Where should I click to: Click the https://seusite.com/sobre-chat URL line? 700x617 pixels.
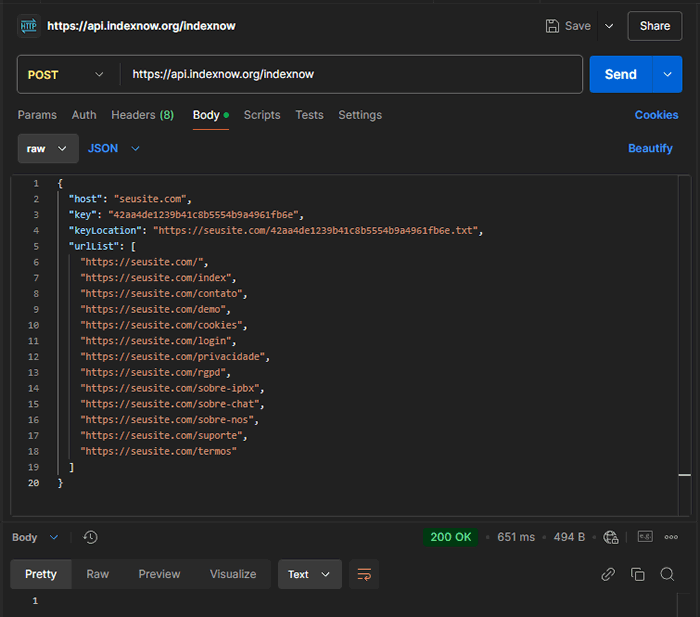(170, 404)
